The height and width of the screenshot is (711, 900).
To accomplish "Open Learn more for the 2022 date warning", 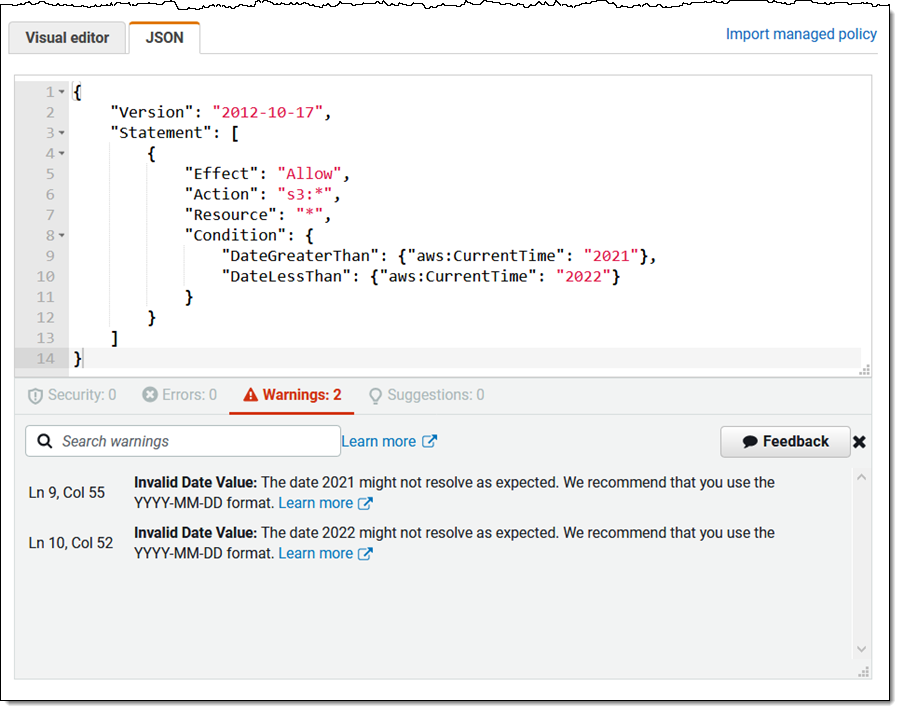I will [325, 553].
